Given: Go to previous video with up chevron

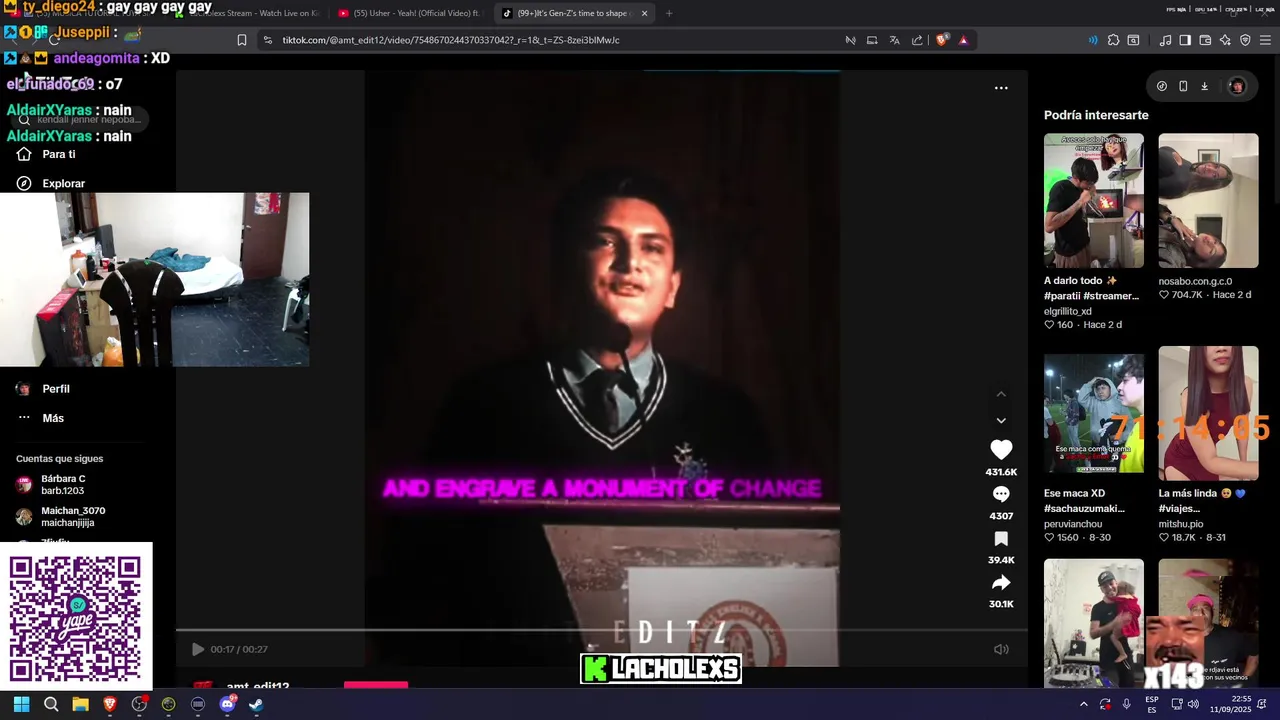Looking at the screenshot, I should 1001,394.
